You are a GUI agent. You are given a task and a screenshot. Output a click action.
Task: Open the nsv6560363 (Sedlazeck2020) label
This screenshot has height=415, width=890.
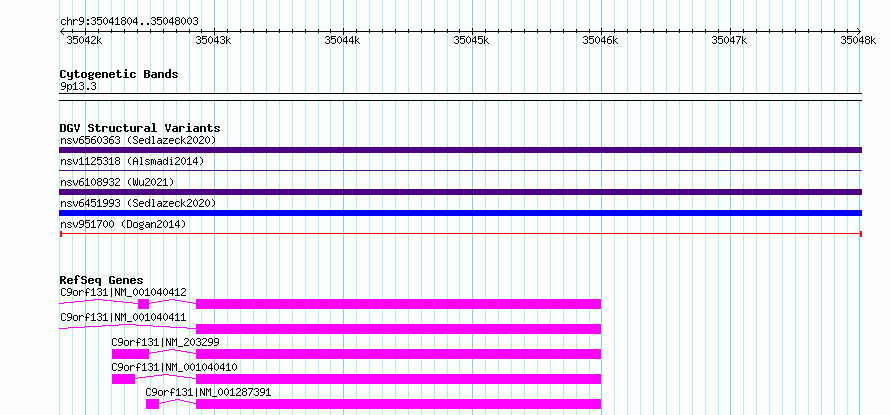tap(138, 140)
